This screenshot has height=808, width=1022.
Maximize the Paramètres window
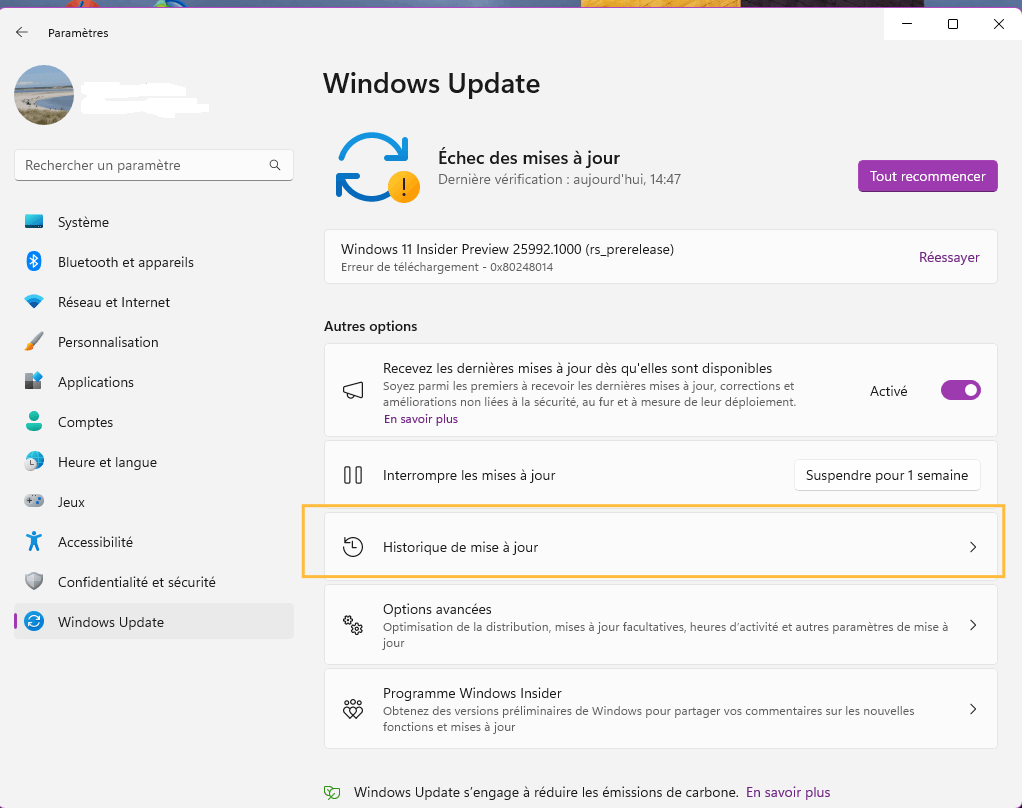tap(952, 24)
